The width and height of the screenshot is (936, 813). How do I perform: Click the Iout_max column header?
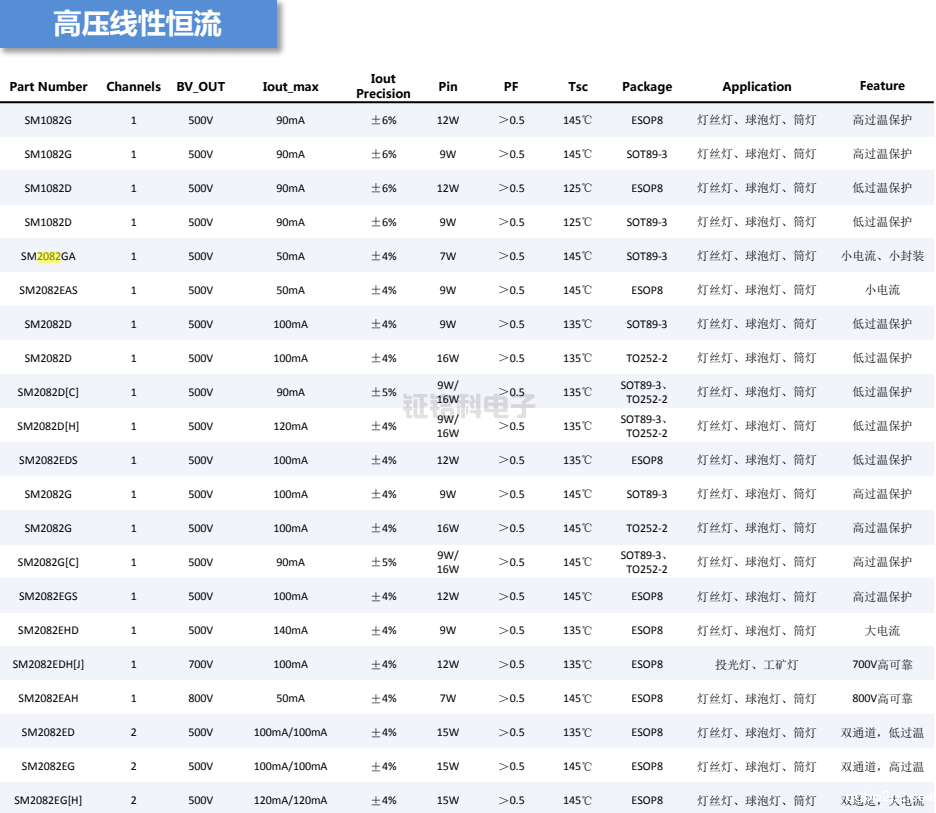290,87
